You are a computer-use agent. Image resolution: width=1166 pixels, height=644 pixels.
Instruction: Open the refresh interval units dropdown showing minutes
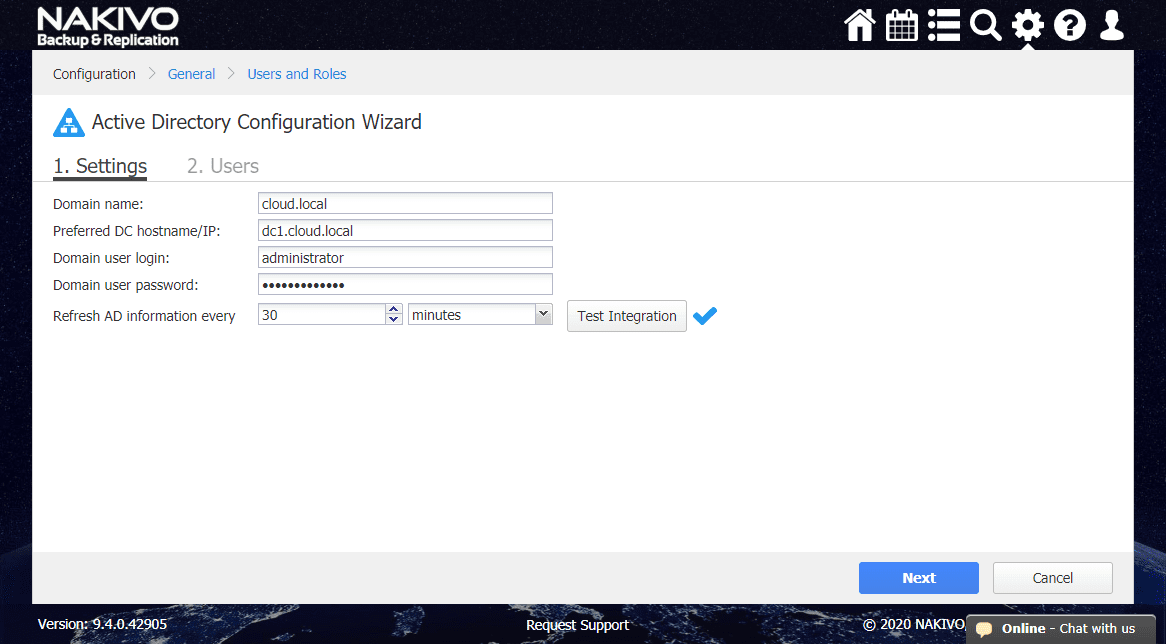[479, 315]
